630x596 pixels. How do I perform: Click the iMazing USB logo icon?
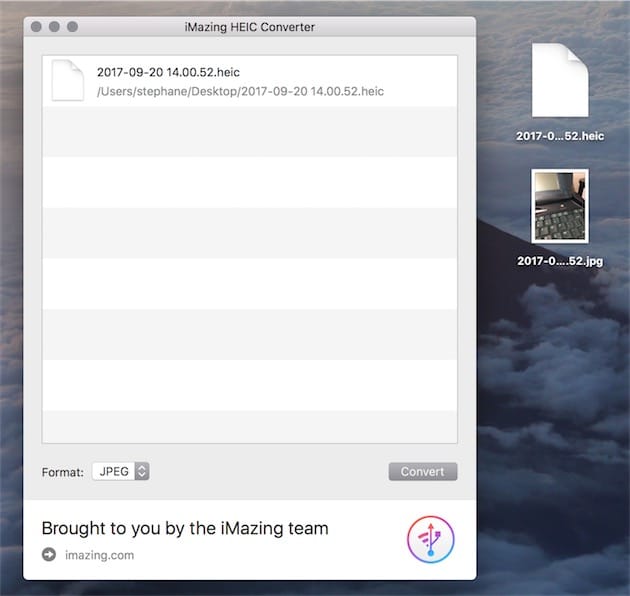tap(431, 539)
